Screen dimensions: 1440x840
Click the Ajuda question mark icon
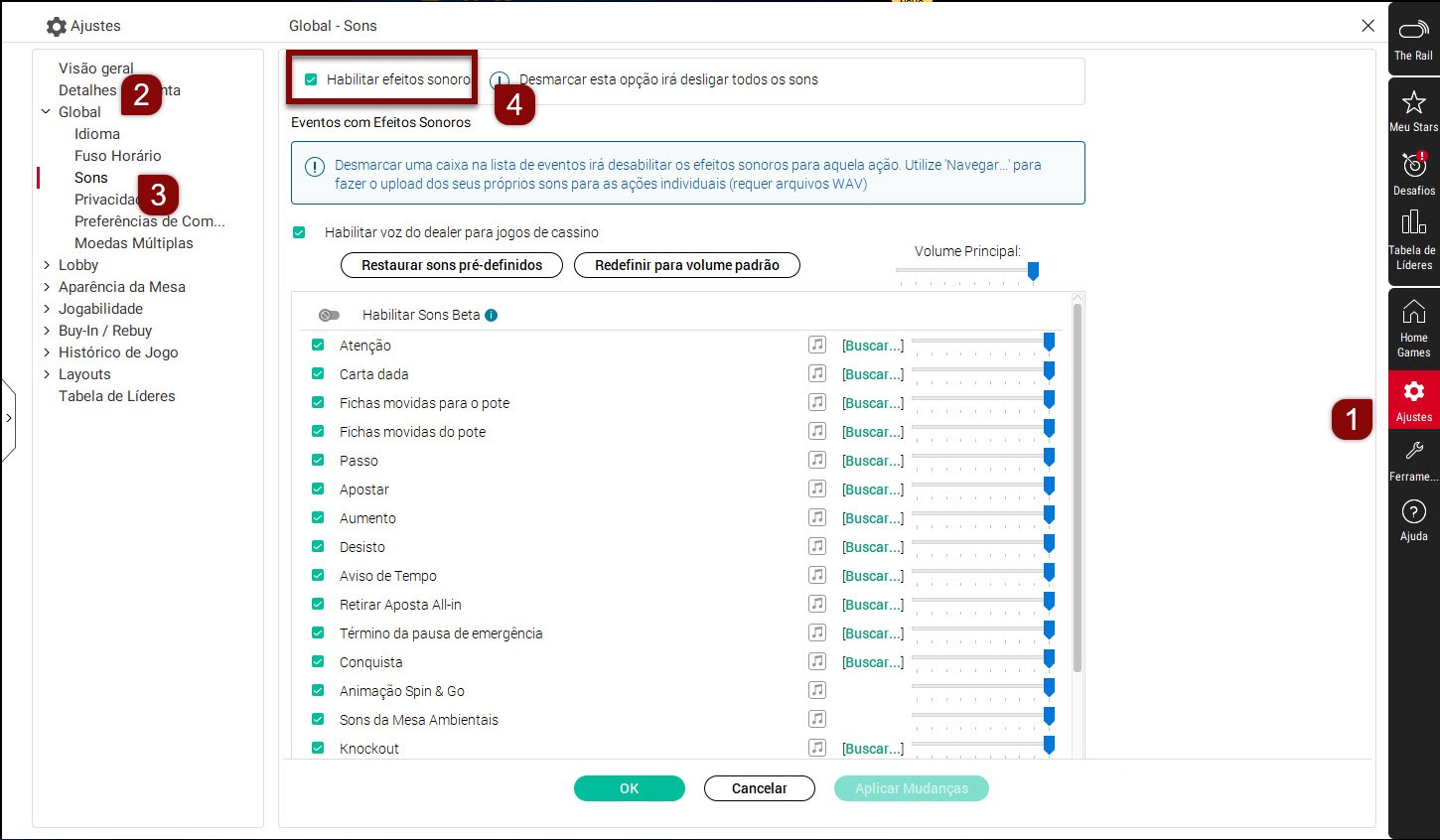click(1413, 512)
